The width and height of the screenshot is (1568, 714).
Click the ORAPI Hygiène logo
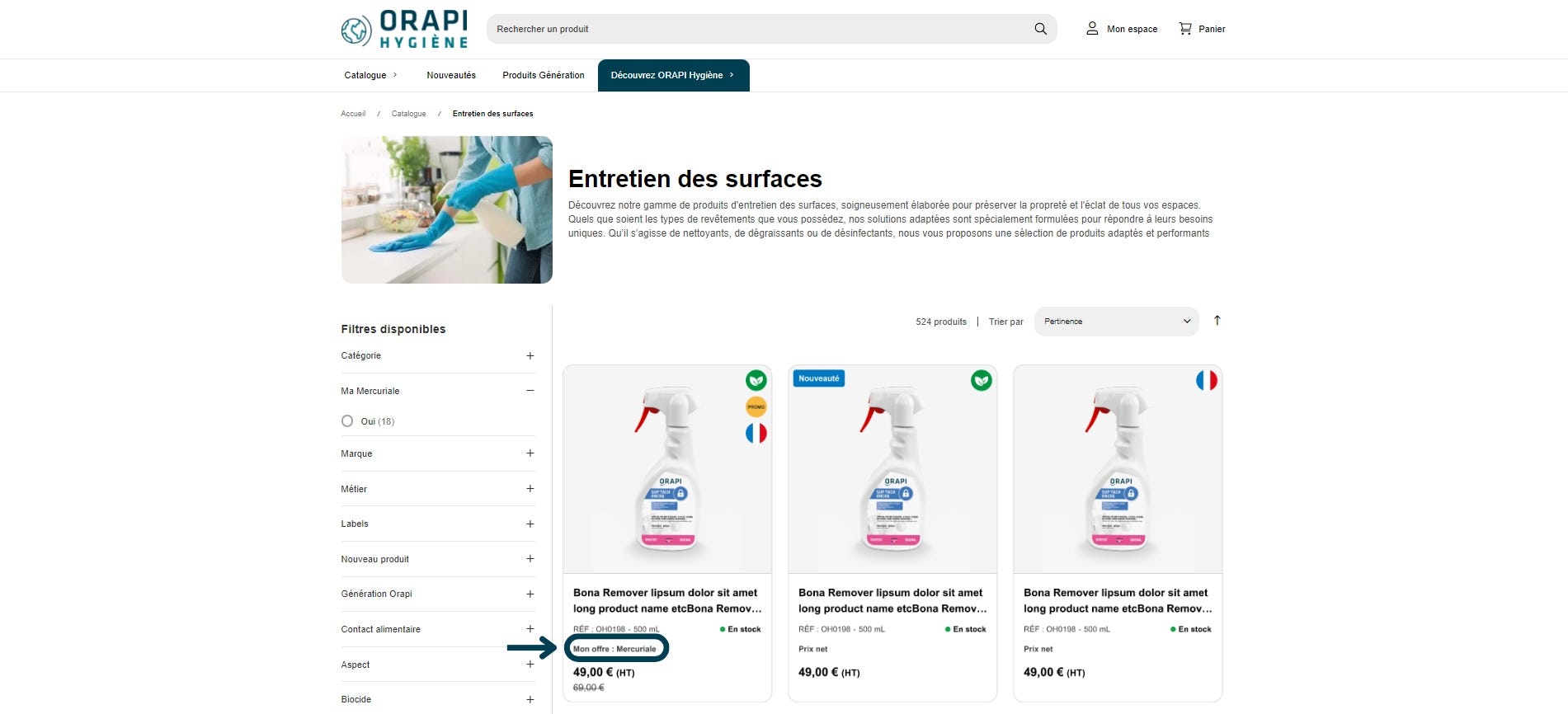pyautogui.click(x=404, y=30)
